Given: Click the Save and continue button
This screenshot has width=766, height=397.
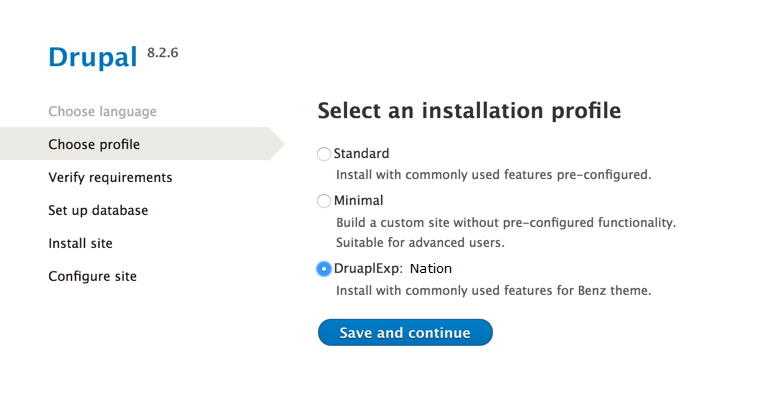Looking at the screenshot, I should point(405,333).
